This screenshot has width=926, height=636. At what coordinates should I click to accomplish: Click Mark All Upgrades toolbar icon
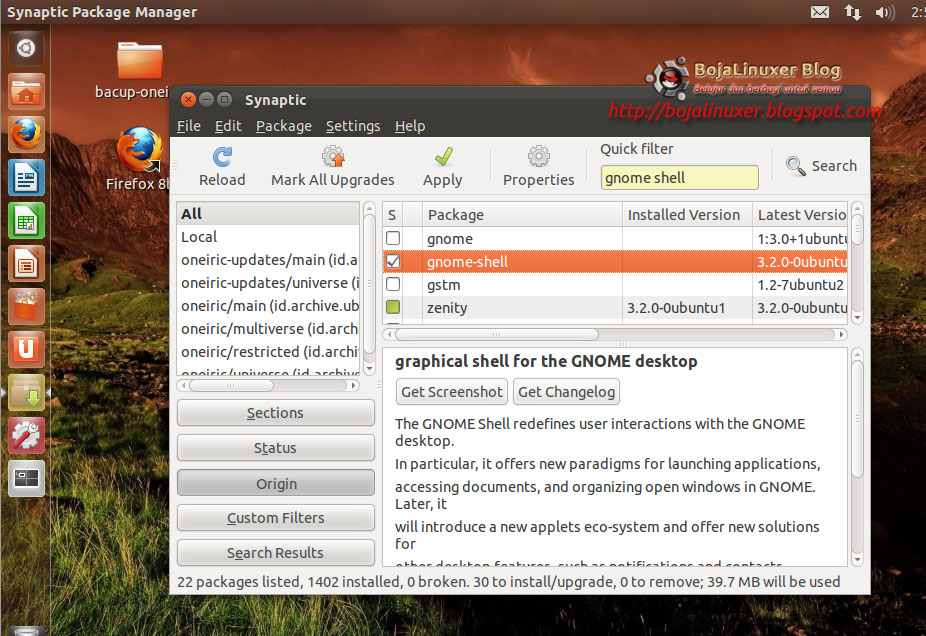point(333,156)
